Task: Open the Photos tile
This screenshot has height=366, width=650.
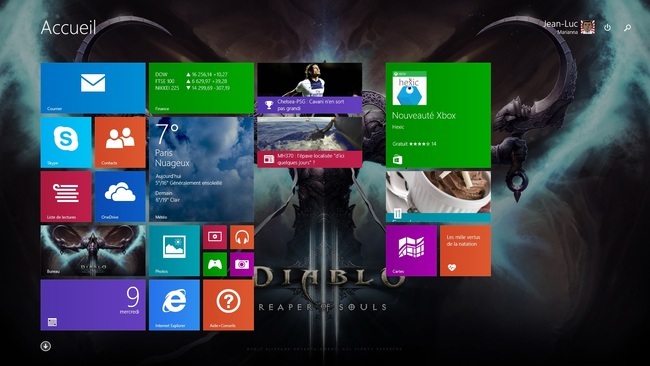Action: (x=174, y=250)
